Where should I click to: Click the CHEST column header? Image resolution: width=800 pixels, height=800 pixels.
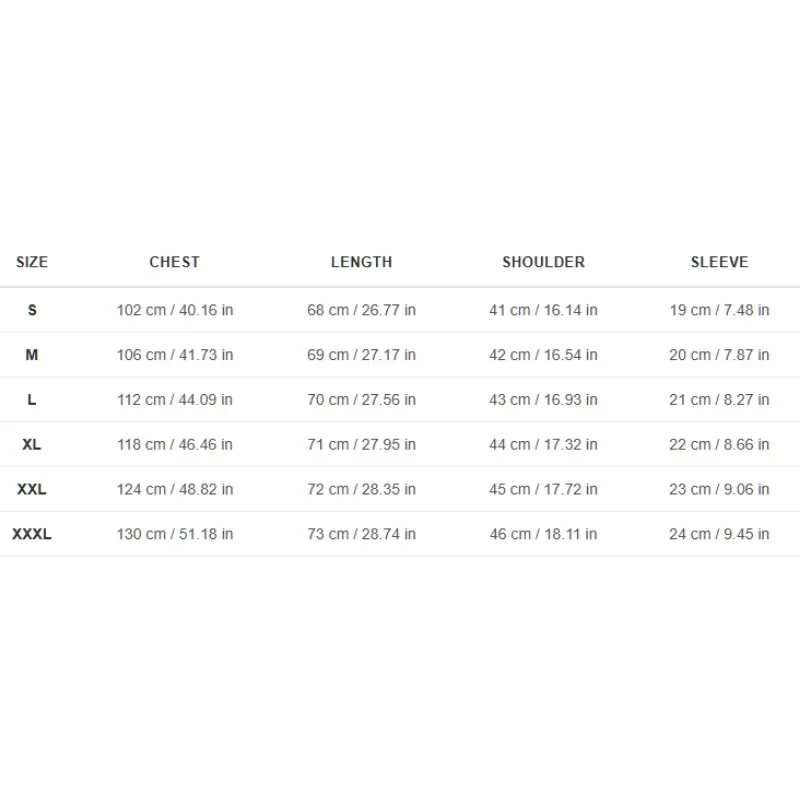click(x=174, y=262)
